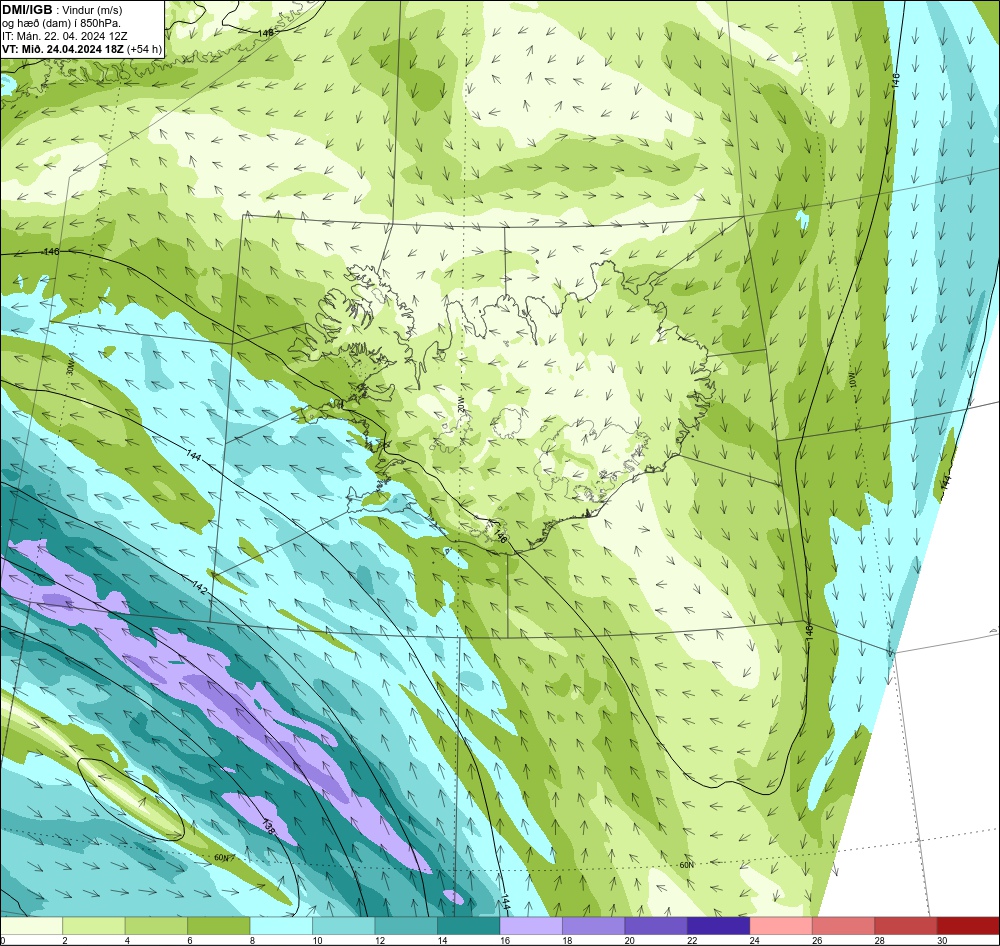Click the legend scale number '20'

point(629,940)
